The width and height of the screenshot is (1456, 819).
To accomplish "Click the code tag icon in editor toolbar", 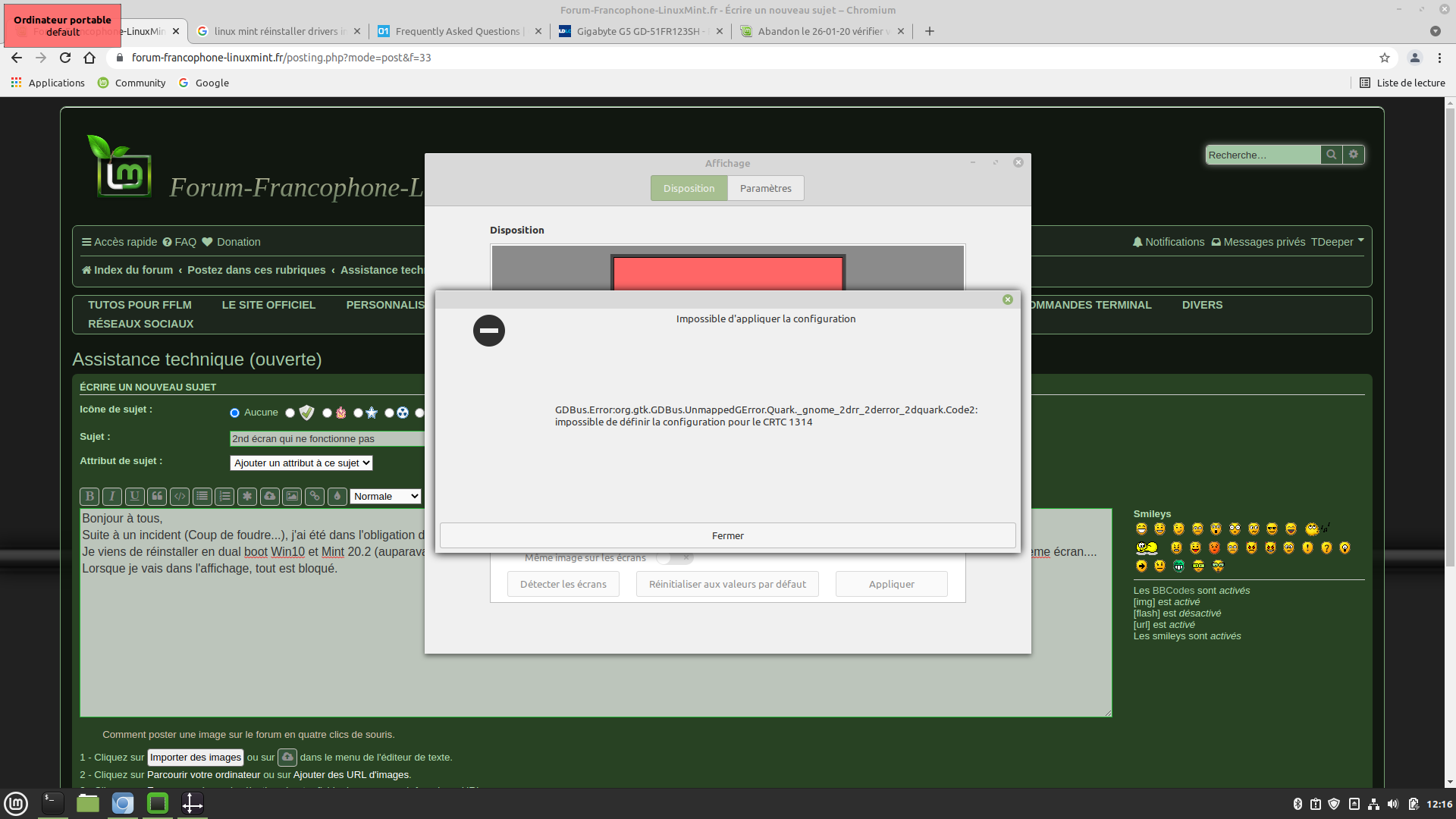I will [180, 497].
